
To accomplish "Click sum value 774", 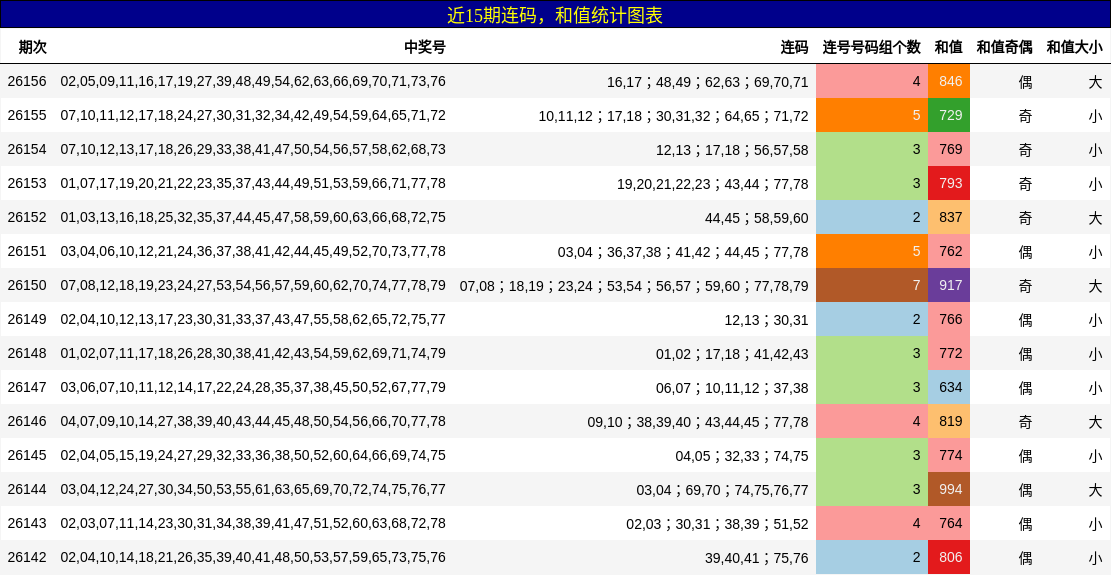I will [950, 455].
